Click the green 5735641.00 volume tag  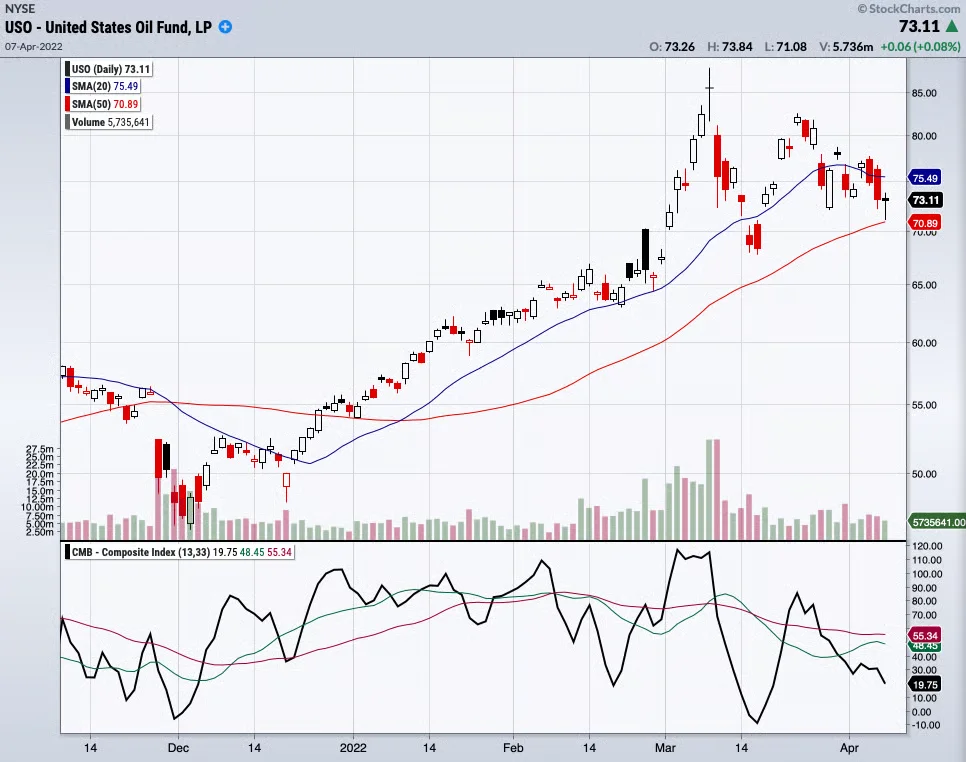(938, 522)
